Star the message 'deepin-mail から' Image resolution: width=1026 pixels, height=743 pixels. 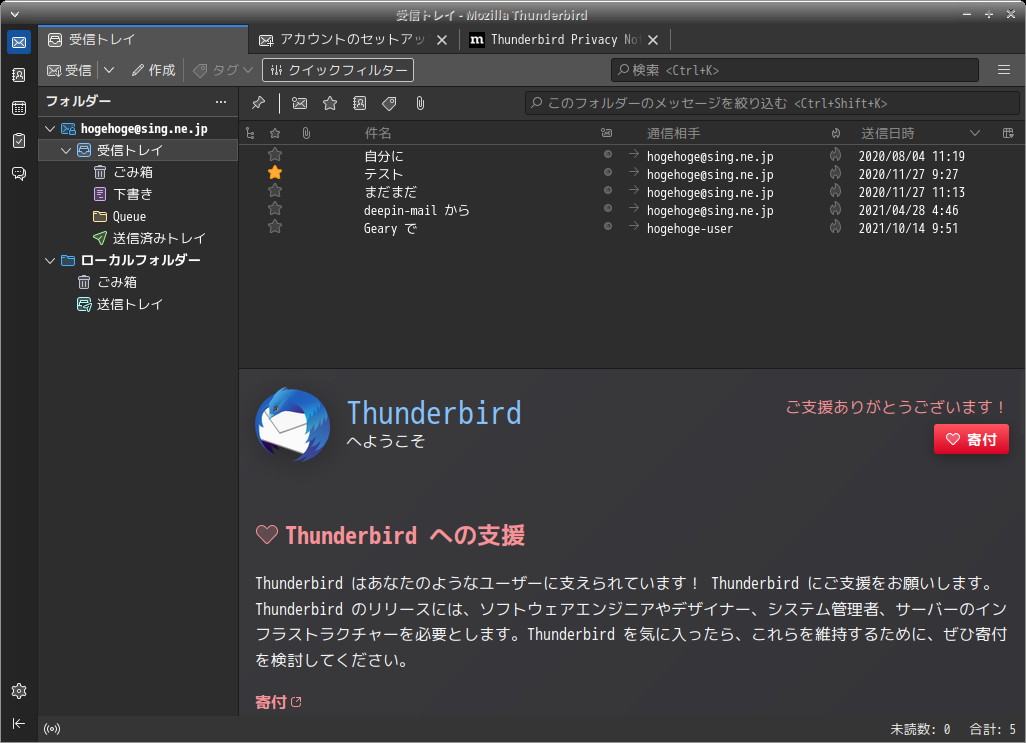click(275, 209)
